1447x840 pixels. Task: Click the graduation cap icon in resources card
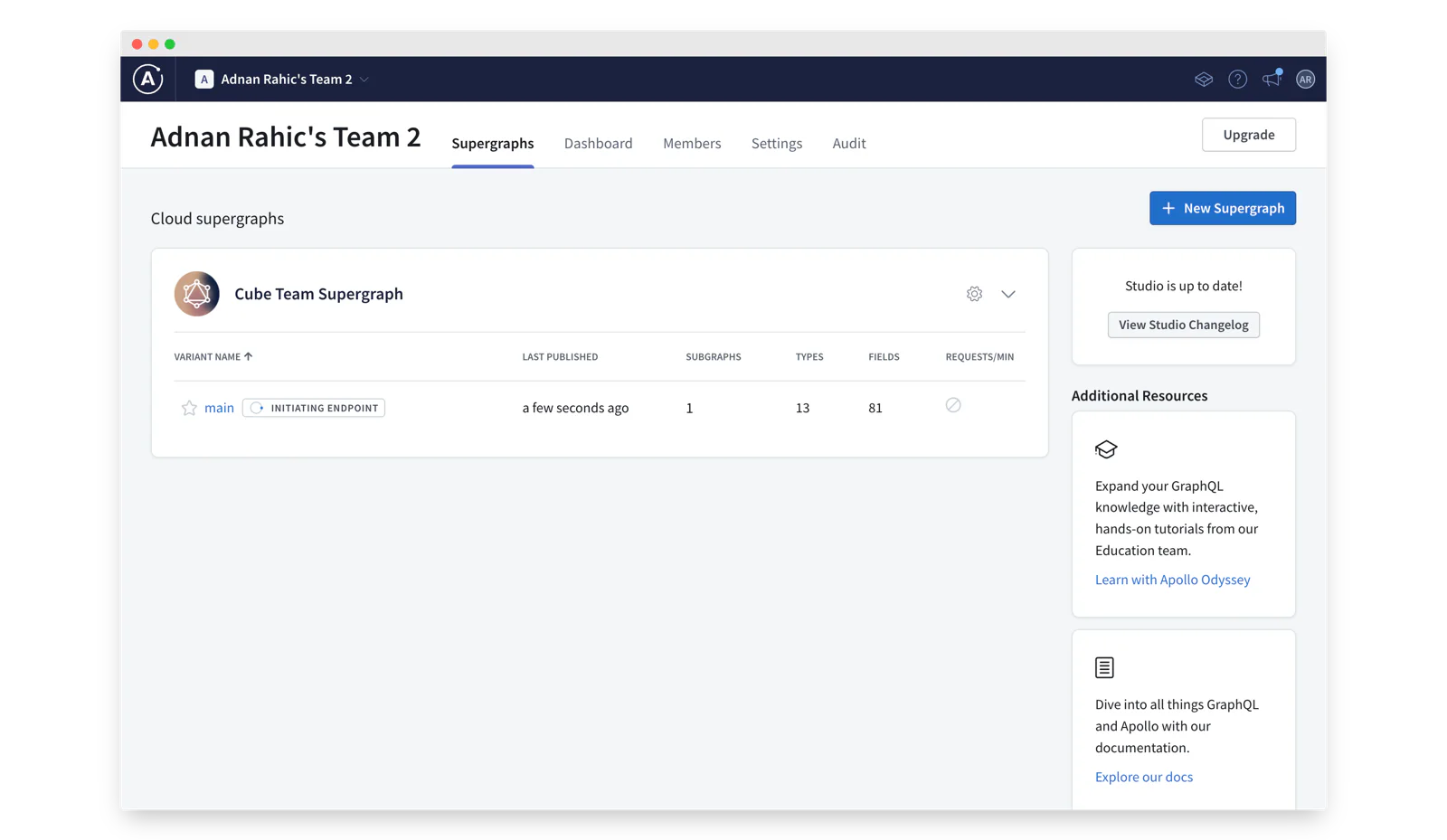[x=1106, y=449]
